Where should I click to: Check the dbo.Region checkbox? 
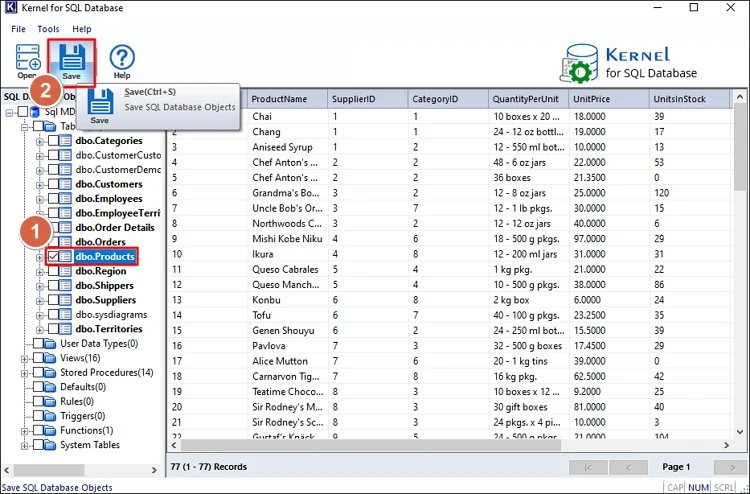click(54, 271)
